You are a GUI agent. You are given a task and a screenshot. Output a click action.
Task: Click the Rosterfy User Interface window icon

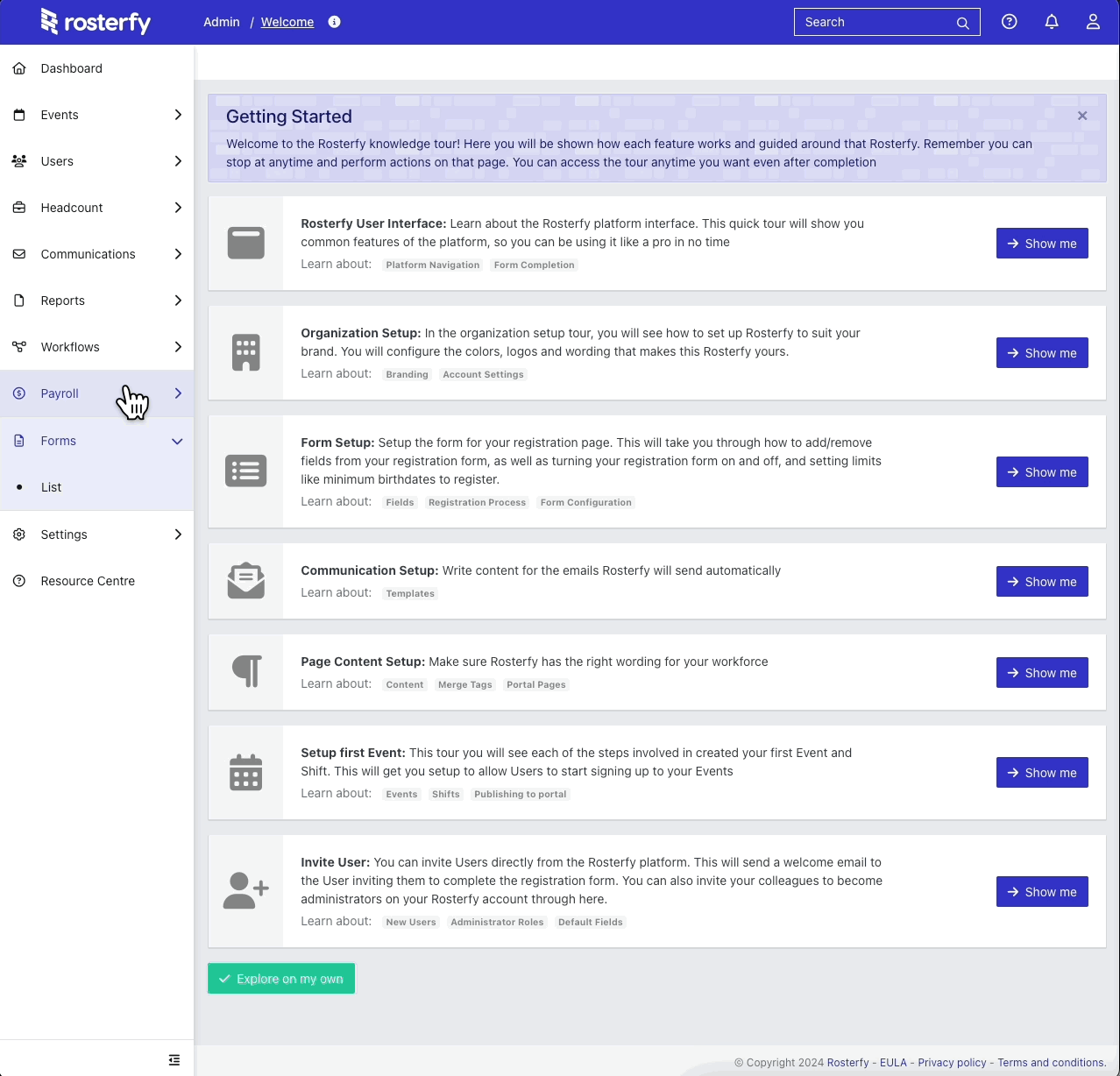[x=246, y=243]
